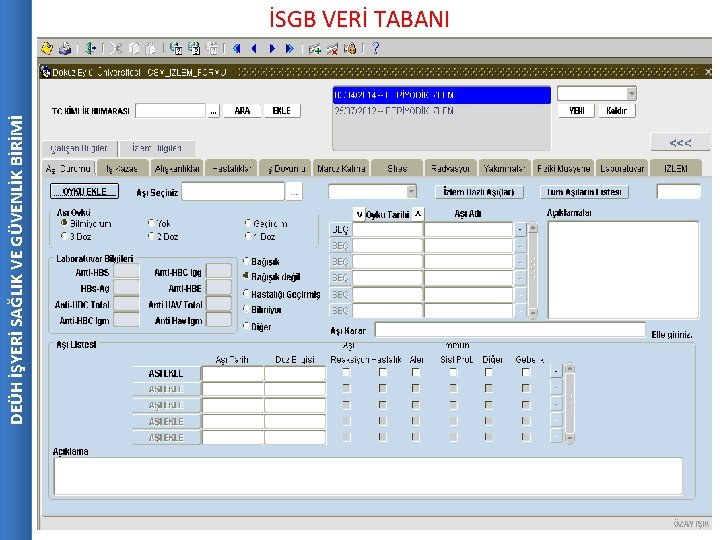Open the Hastalıklar tab
This screenshot has height=540, width=720.
(231, 169)
